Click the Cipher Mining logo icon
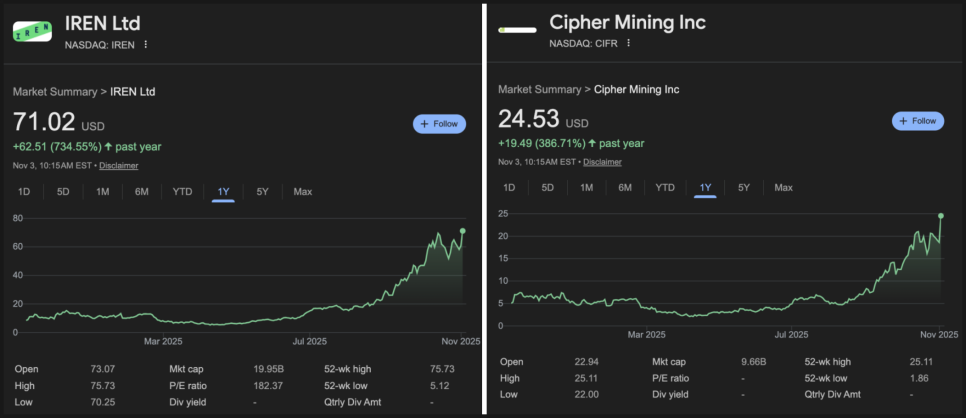Screen dimensions: 966x418 (x=517, y=30)
